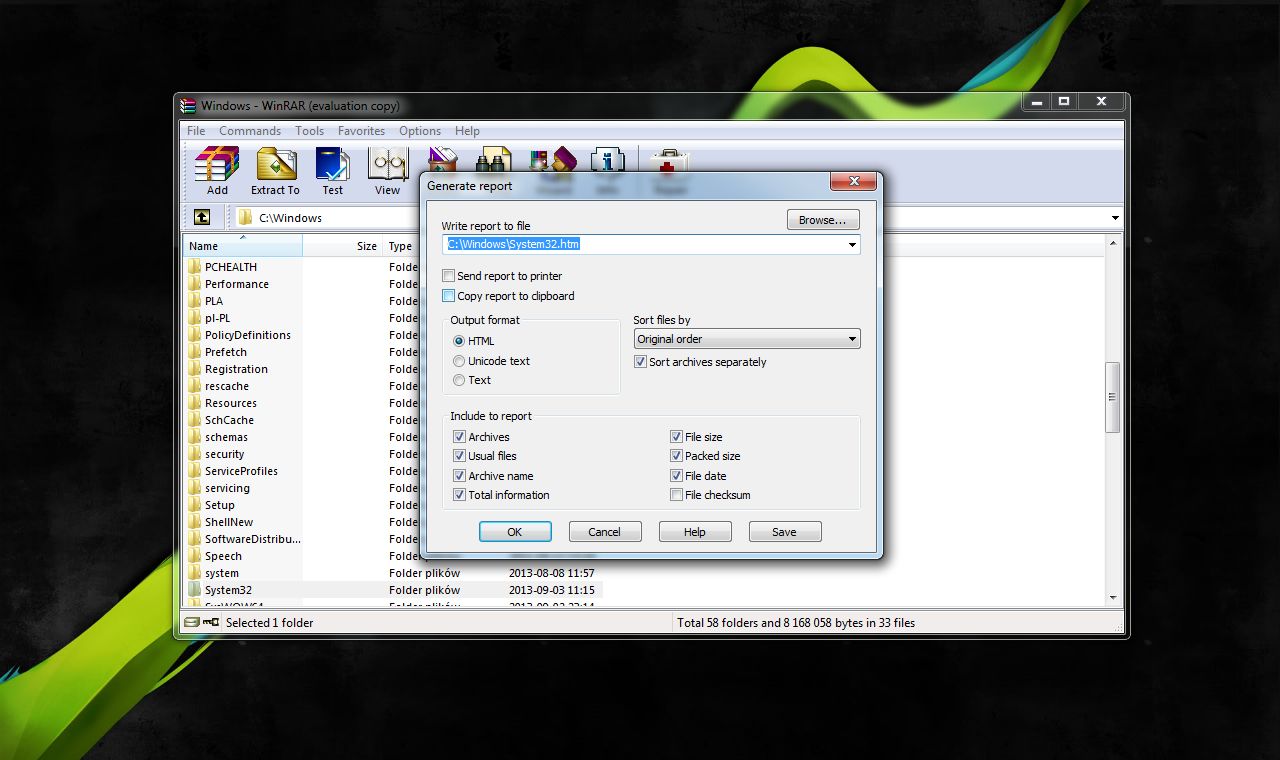The image size is (1280, 760).
Task: Enable the File checksum checkbox
Action: (677, 495)
